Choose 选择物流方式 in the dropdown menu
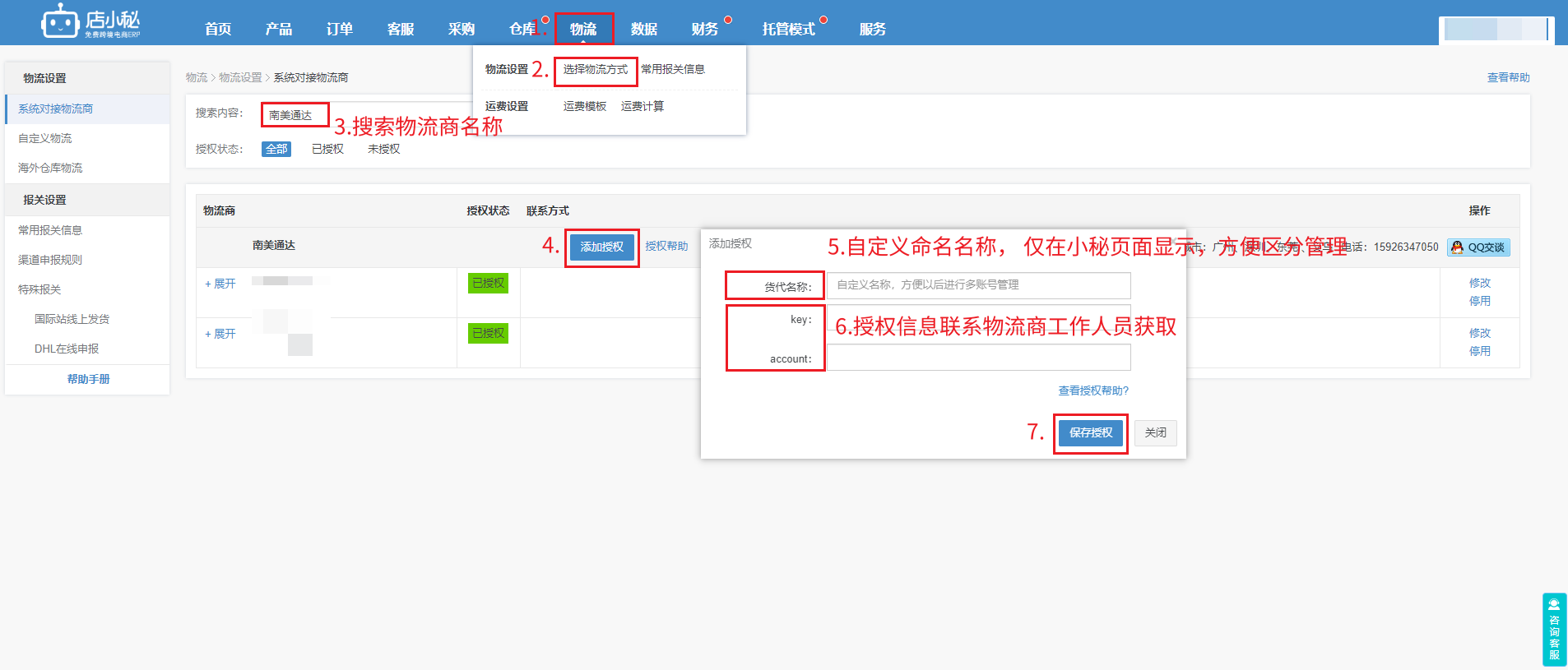The height and width of the screenshot is (670, 1568). (596, 70)
